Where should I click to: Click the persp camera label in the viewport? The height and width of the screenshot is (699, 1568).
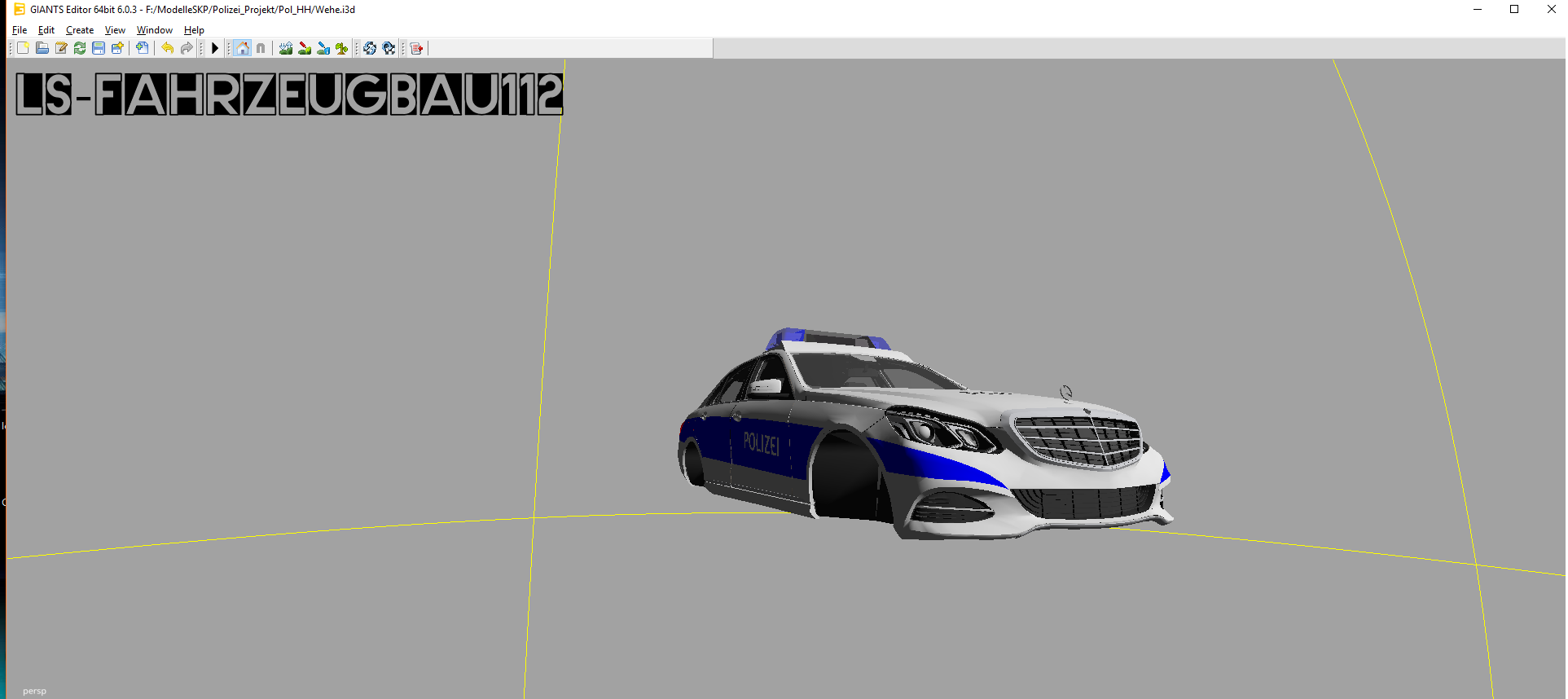tap(34, 691)
